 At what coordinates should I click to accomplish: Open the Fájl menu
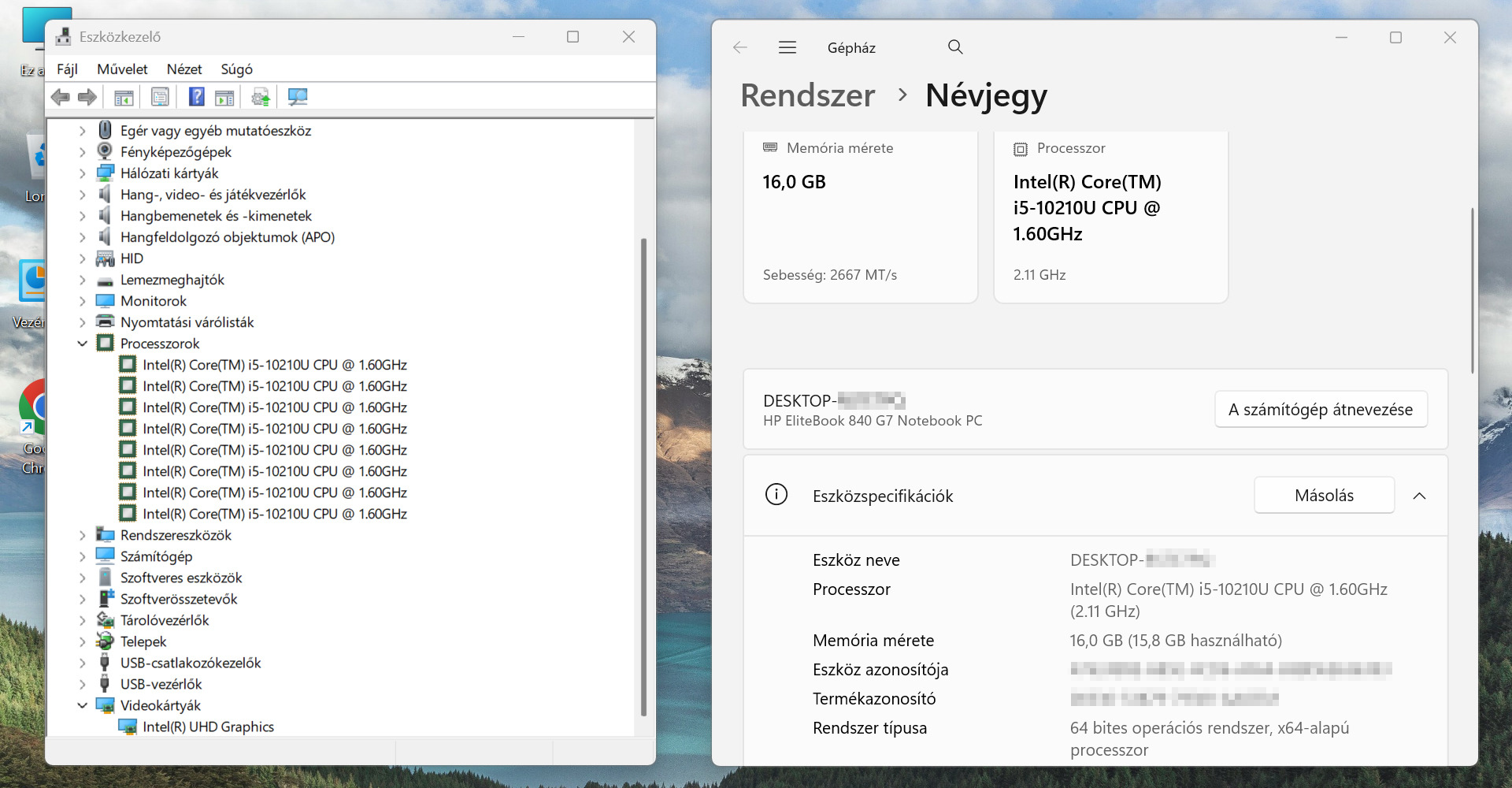pyautogui.click(x=67, y=69)
